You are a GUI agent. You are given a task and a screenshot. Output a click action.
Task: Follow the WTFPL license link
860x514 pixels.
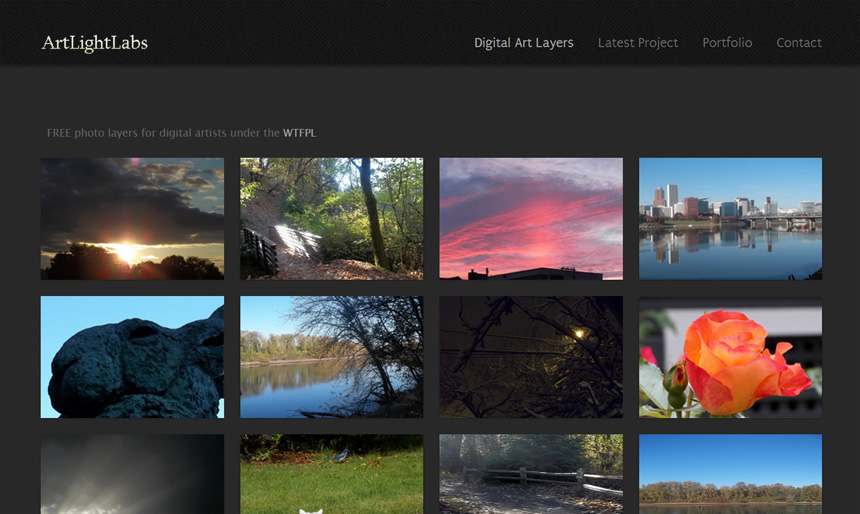click(299, 133)
